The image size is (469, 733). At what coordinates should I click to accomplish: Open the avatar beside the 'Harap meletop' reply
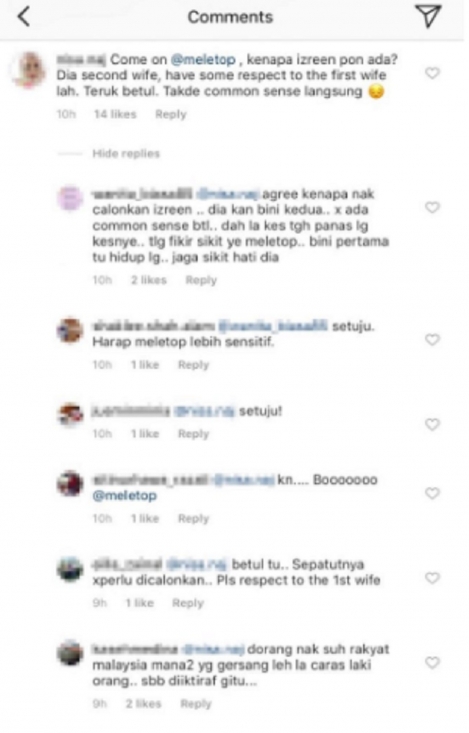coord(70,331)
